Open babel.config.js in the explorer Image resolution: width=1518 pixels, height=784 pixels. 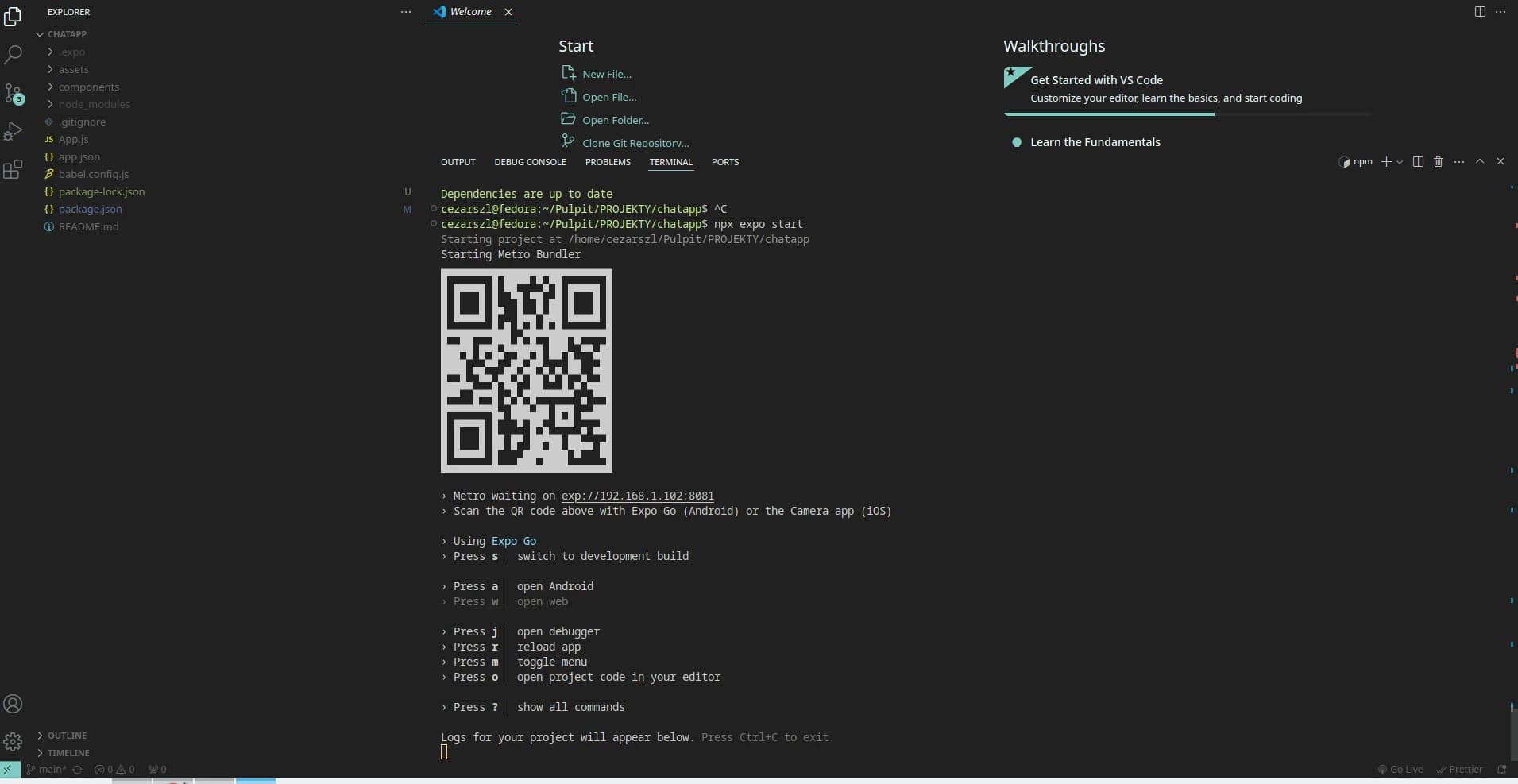tap(93, 174)
